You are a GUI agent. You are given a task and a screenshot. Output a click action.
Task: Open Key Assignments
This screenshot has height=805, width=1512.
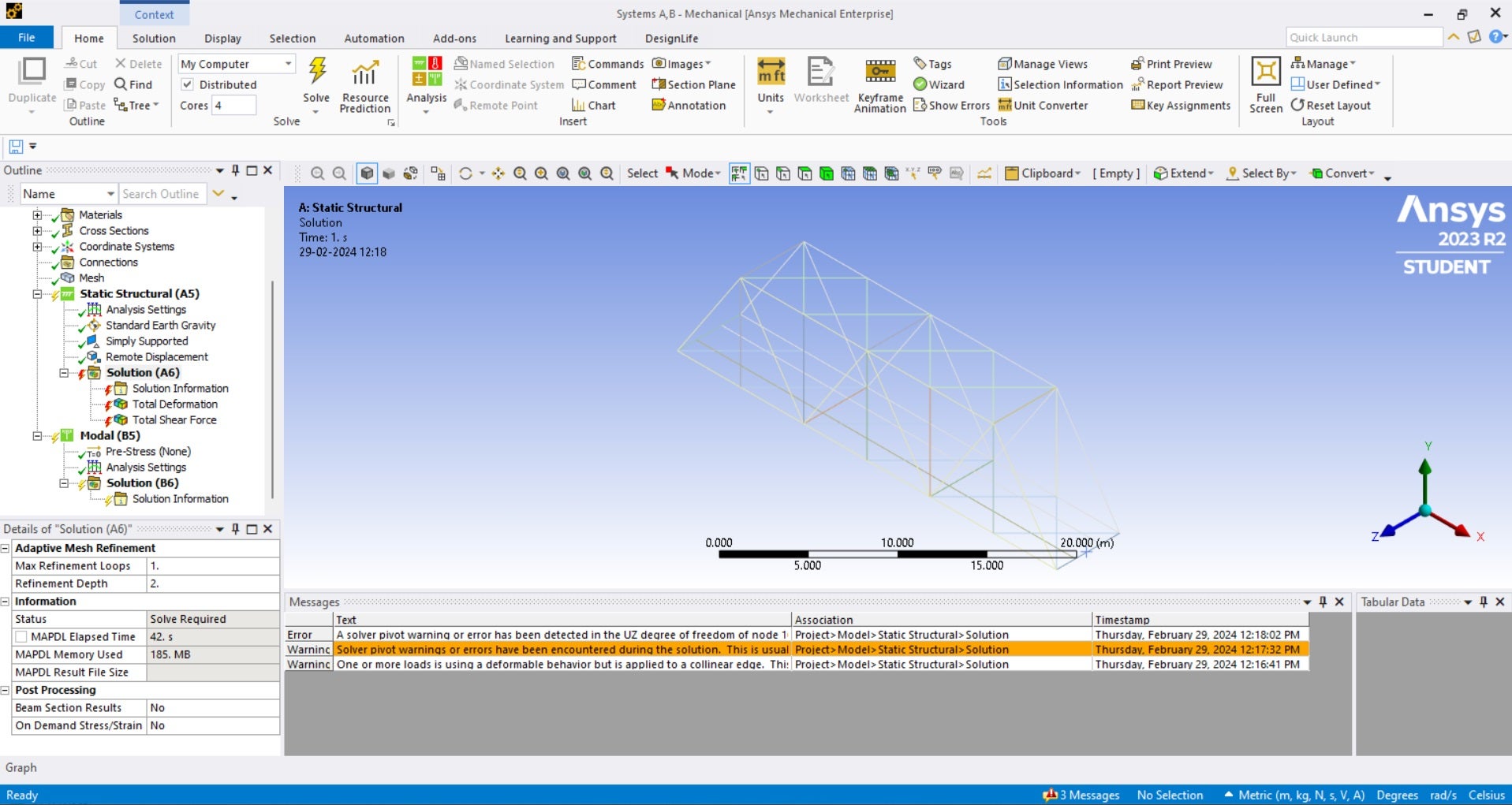pyautogui.click(x=1181, y=105)
